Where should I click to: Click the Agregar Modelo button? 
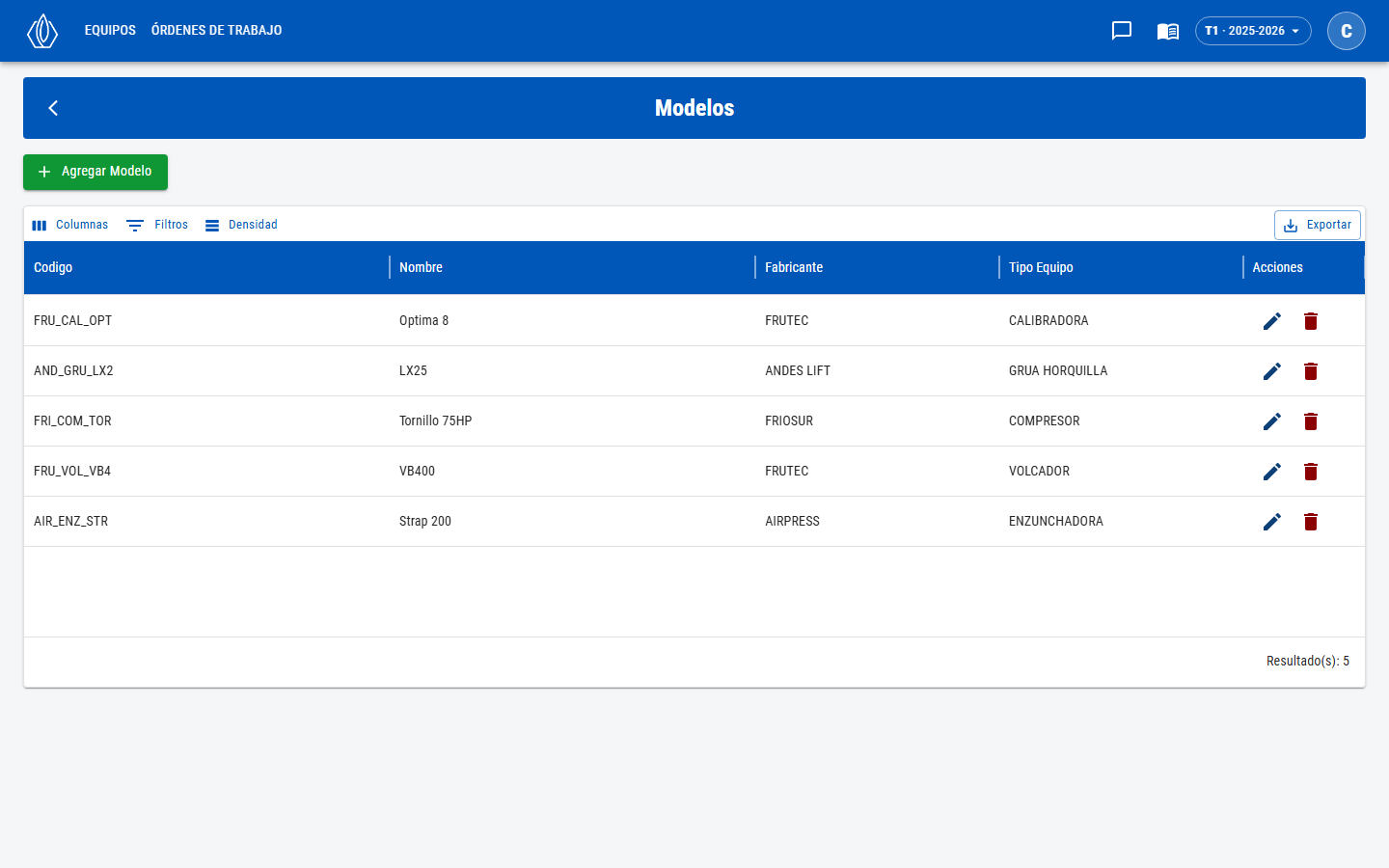95,172
